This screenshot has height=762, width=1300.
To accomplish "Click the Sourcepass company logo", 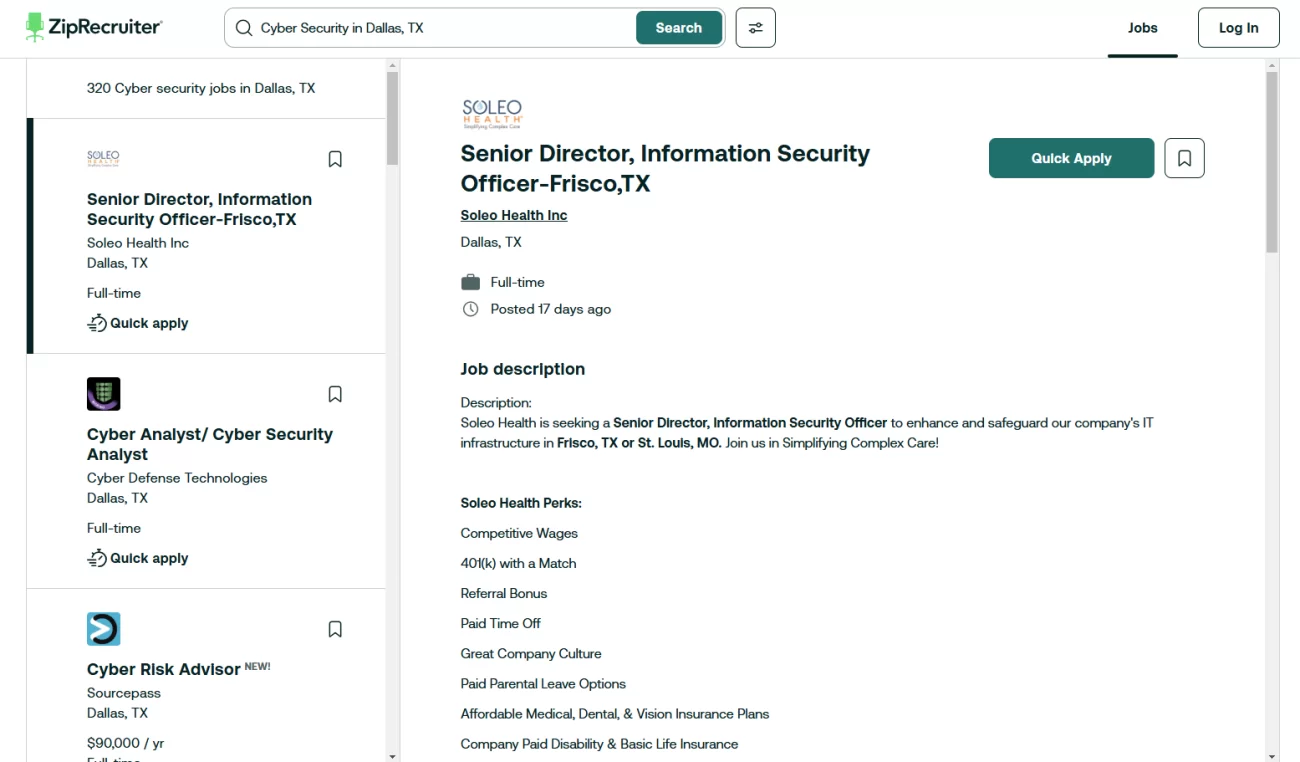I will [104, 629].
